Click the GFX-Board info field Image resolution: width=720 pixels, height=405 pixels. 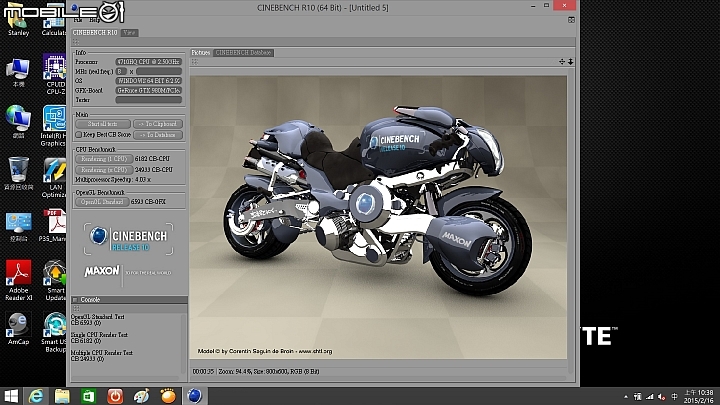pyautogui.click(x=148, y=90)
